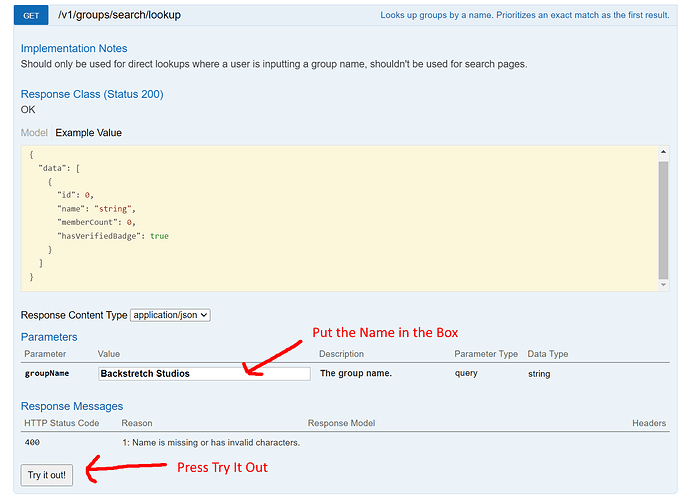
Task: Focus the groupName value input field
Action: point(204,374)
